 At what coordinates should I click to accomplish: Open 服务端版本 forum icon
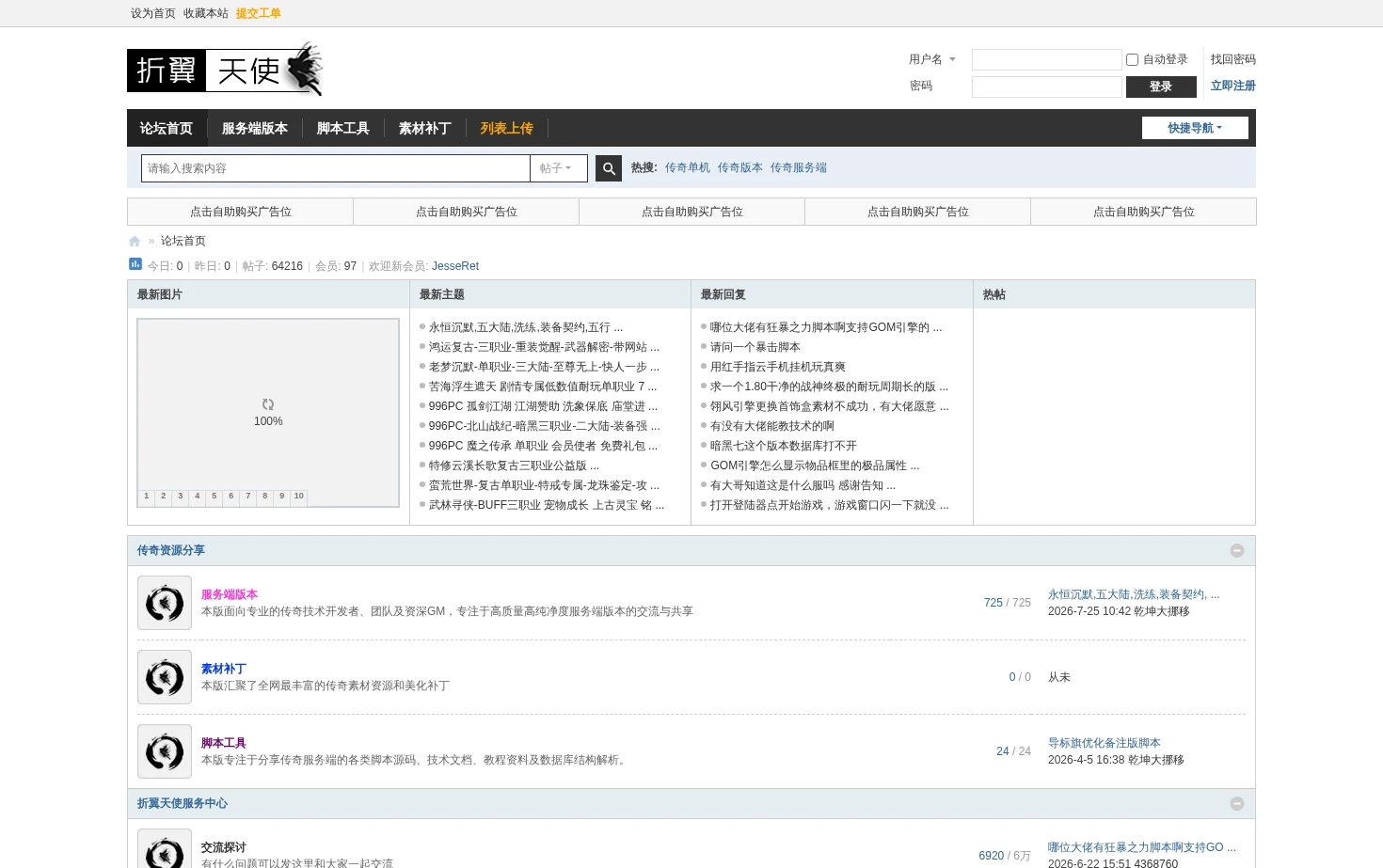click(165, 603)
